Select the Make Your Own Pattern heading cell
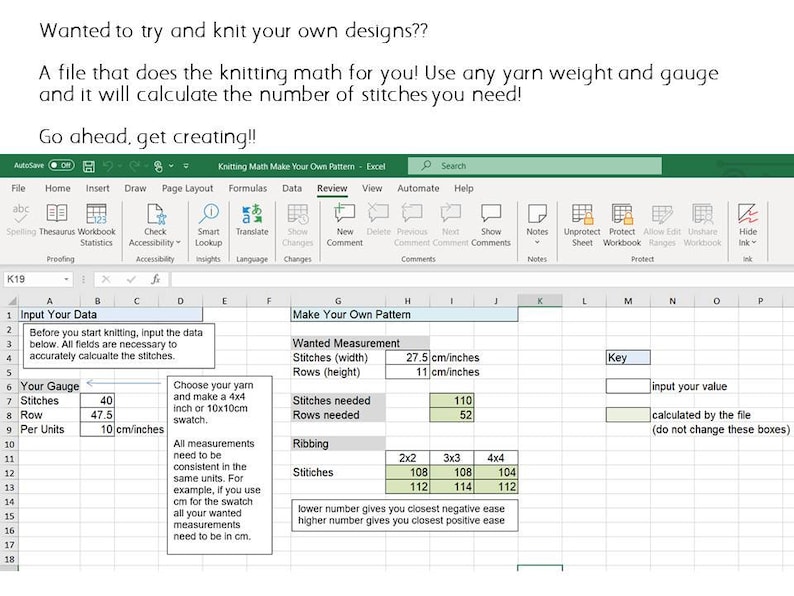The height and width of the screenshot is (596, 794). coord(405,314)
